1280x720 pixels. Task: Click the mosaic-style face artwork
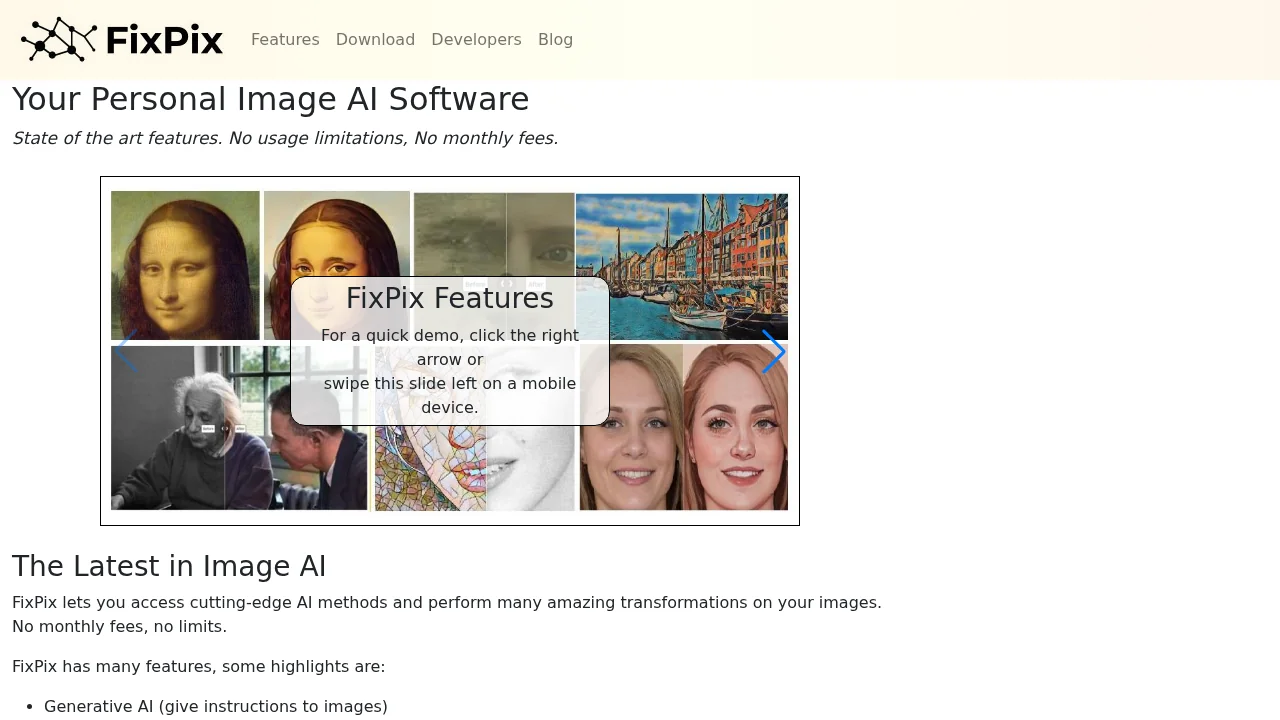(x=430, y=470)
